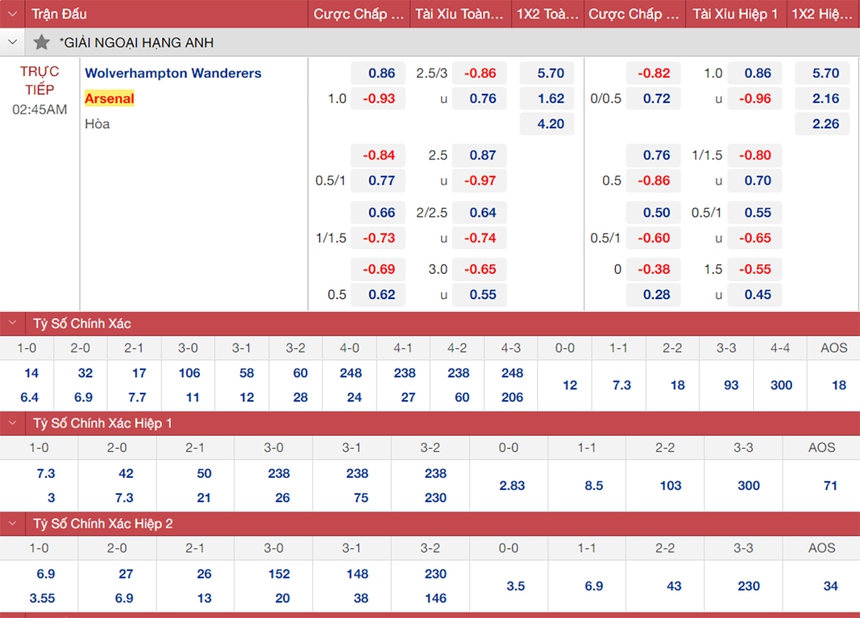Collapse the Tỷ Số Chính Xác section
The height and width of the screenshot is (618, 860).
13,324
